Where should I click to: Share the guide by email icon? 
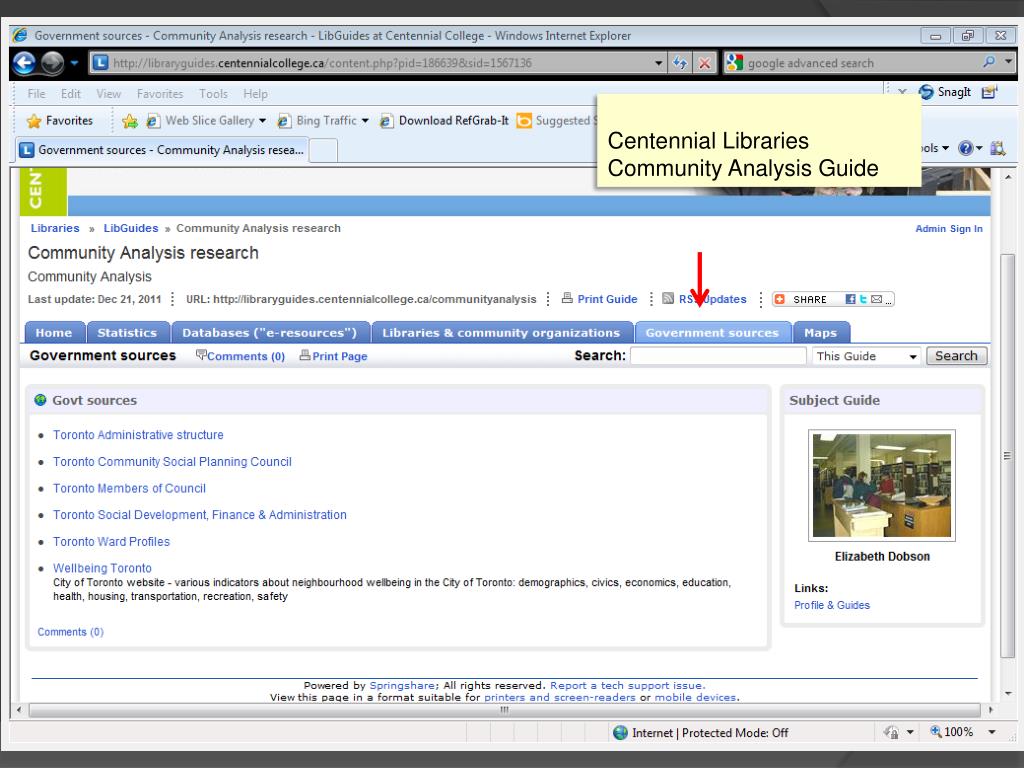click(x=876, y=299)
